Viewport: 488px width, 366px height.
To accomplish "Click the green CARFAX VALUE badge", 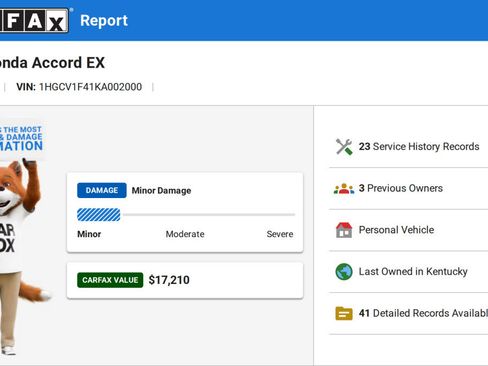I will (x=110, y=280).
